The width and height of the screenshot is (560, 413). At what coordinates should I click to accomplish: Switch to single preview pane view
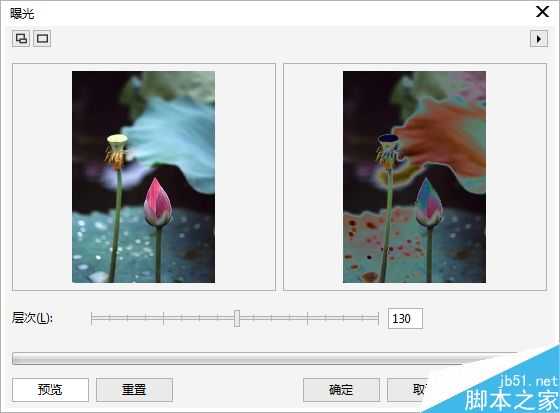click(x=42, y=38)
